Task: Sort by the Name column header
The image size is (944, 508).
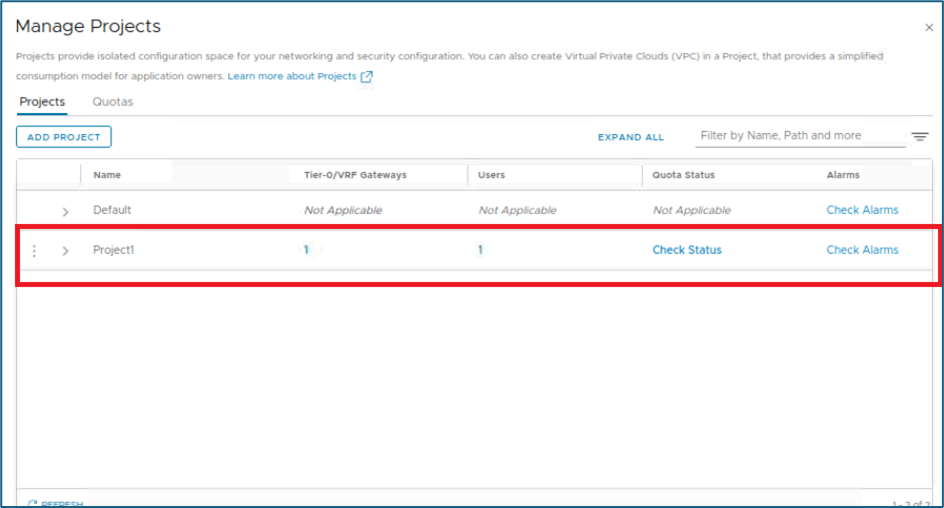Action: pyautogui.click(x=107, y=175)
